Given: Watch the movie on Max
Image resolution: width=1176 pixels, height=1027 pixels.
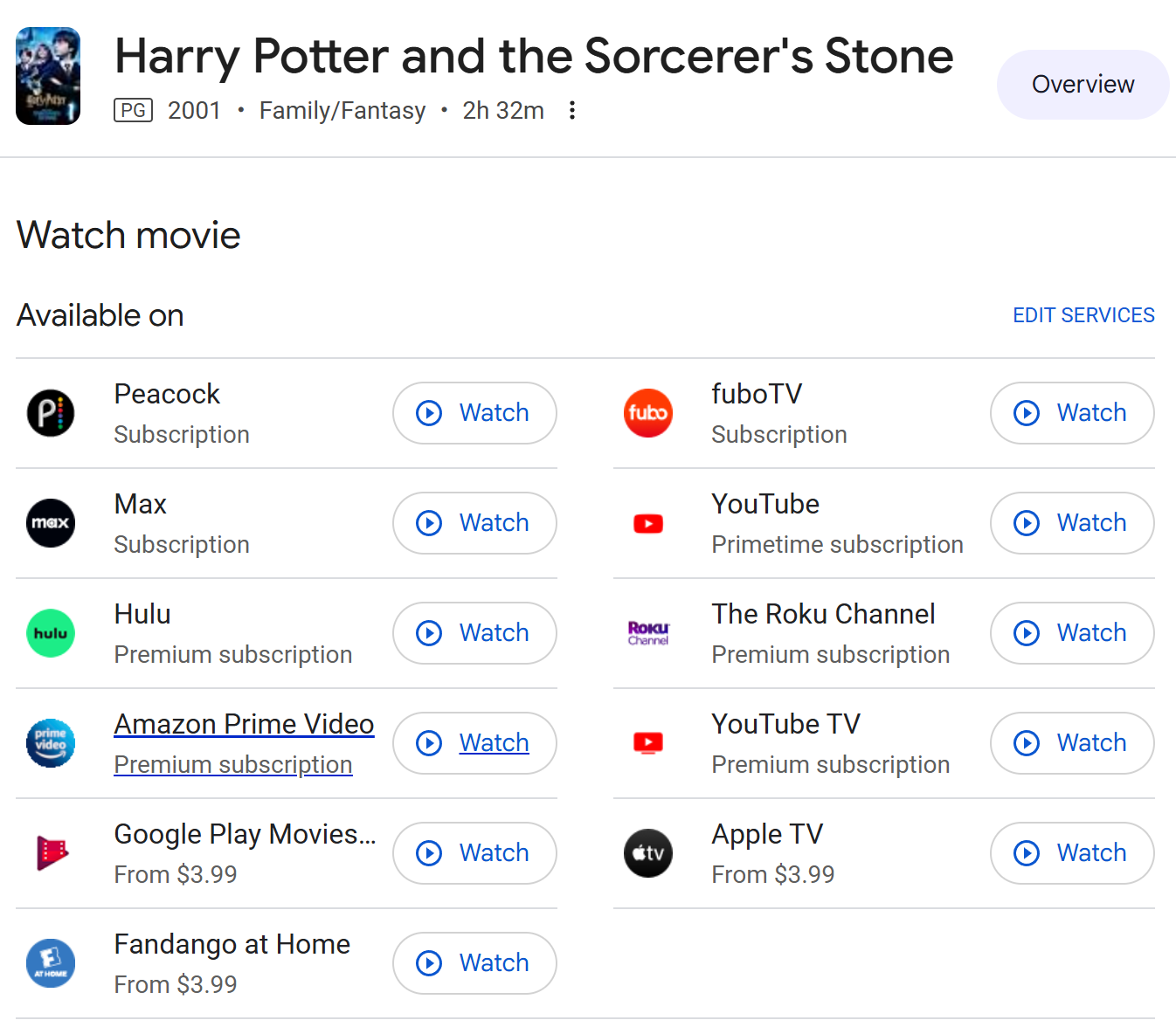Looking at the screenshot, I should point(474,523).
